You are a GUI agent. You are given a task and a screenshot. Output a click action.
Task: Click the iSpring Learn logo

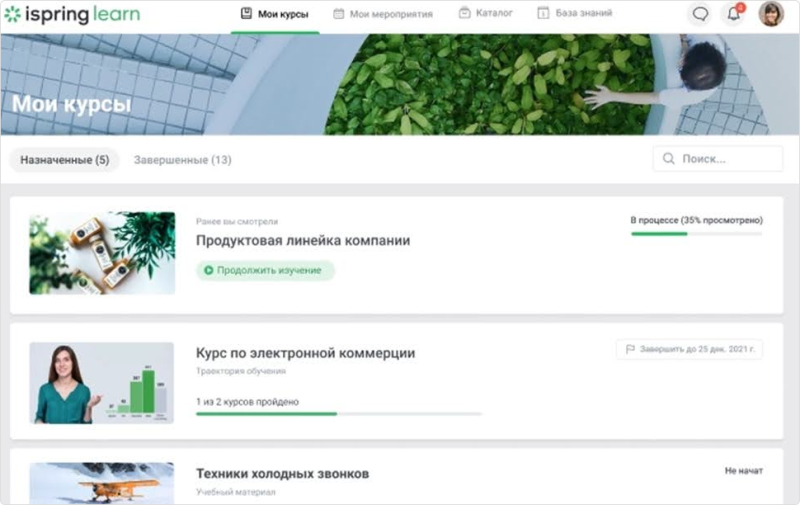tap(72, 14)
